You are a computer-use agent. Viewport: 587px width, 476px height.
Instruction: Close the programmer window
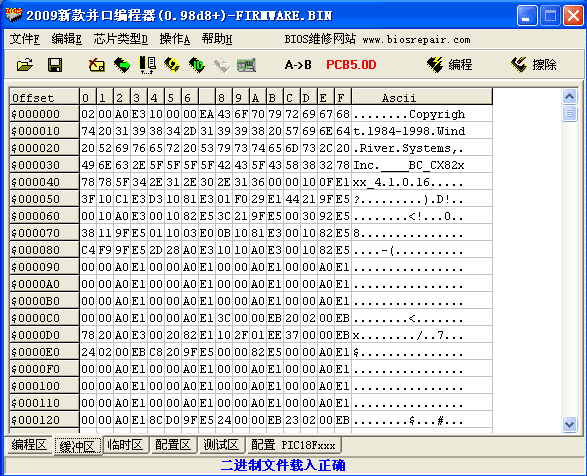coord(573,16)
